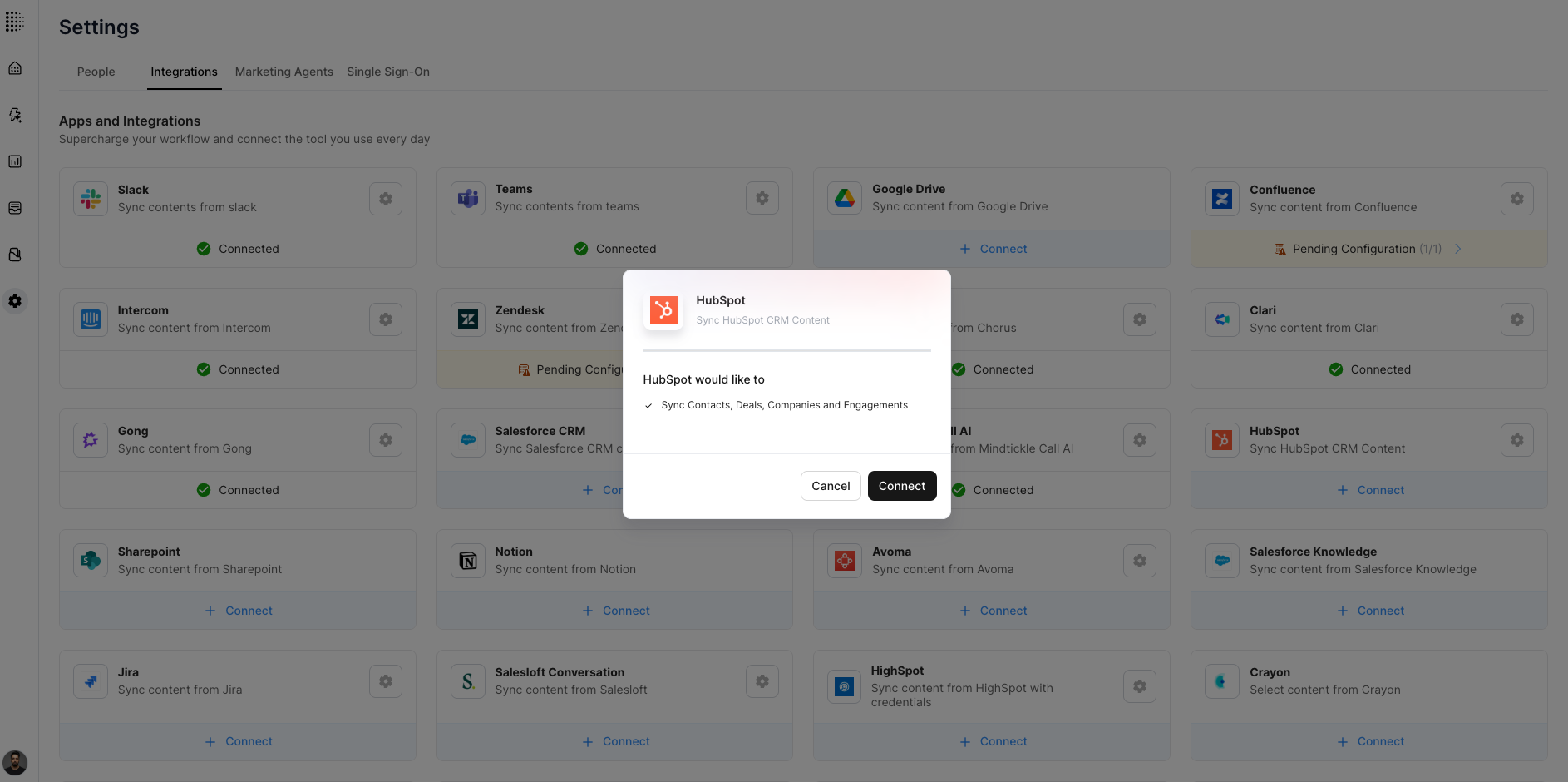Image resolution: width=1568 pixels, height=782 pixels.
Task: Click the Microsoft Teams logo icon
Action: coord(468,198)
